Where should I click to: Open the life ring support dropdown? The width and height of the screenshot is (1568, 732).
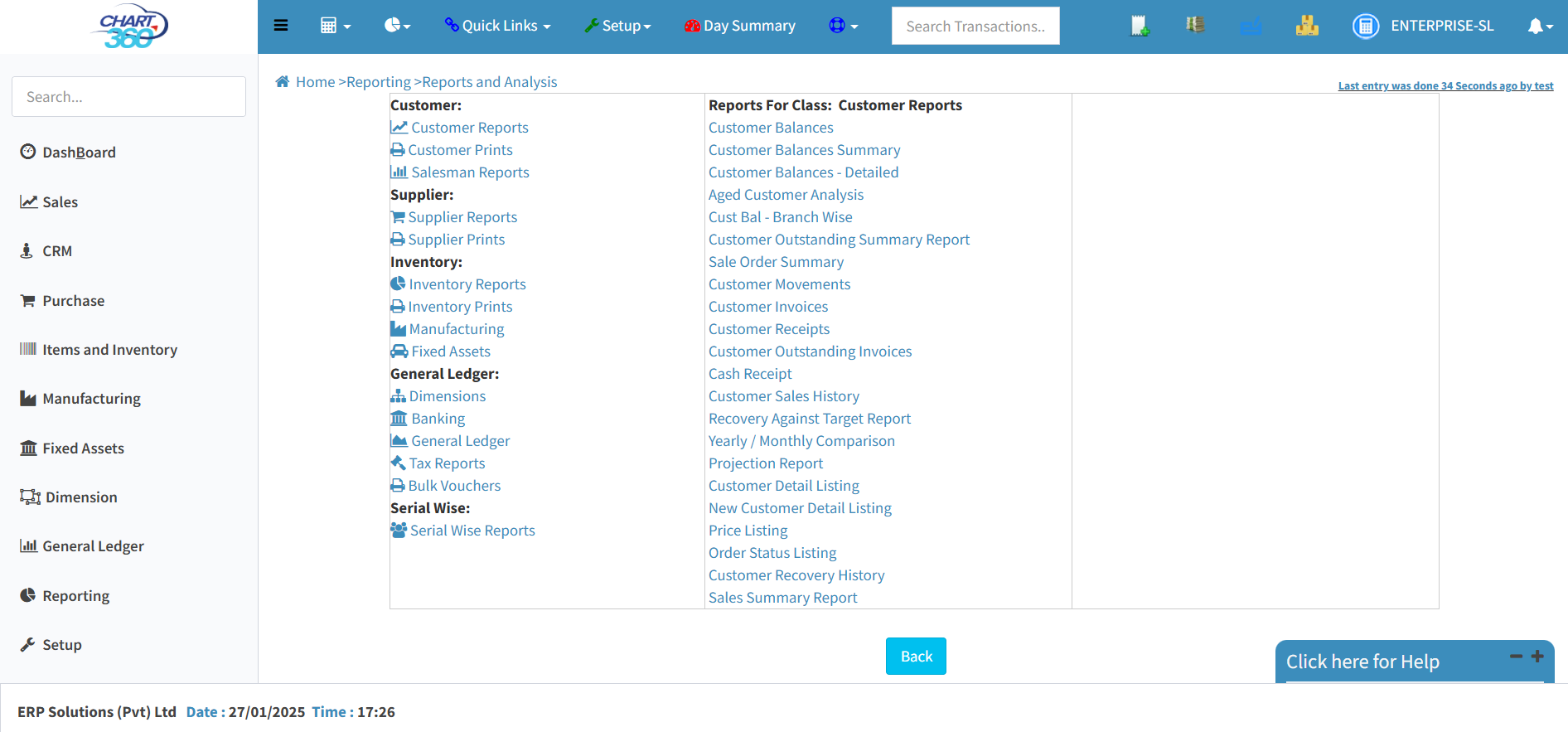coord(843,26)
